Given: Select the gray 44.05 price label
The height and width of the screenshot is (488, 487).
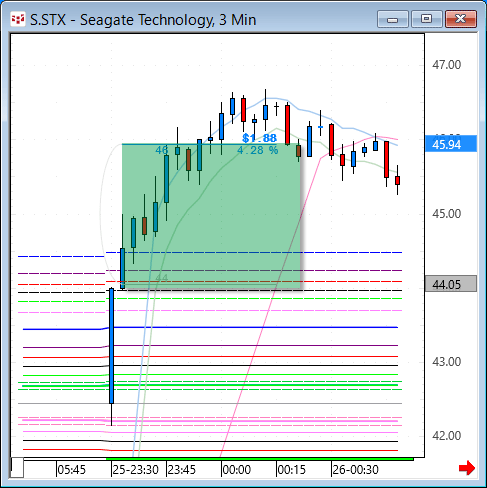Looking at the screenshot, I should [x=451, y=284].
